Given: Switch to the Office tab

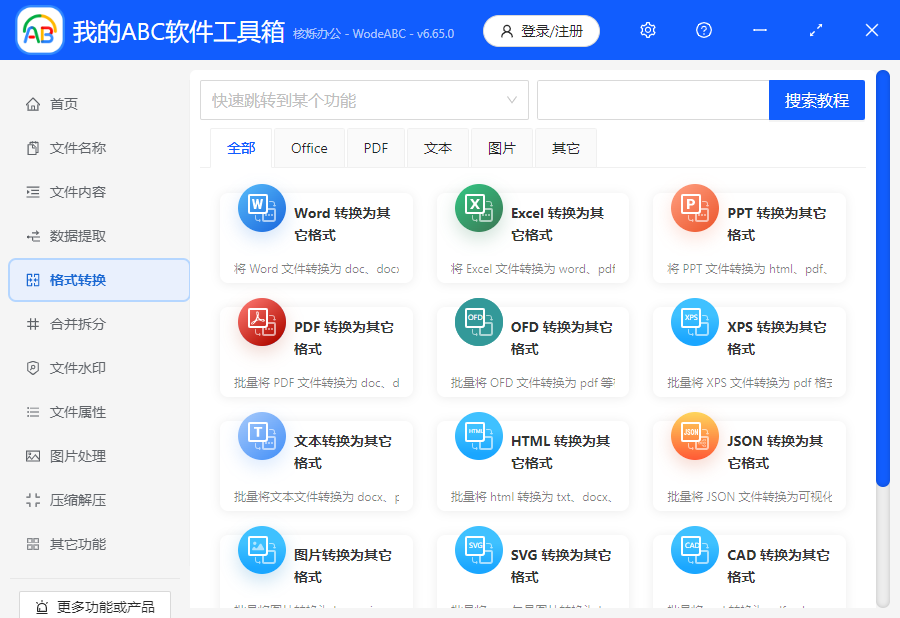Looking at the screenshot, I should [309, 148].
